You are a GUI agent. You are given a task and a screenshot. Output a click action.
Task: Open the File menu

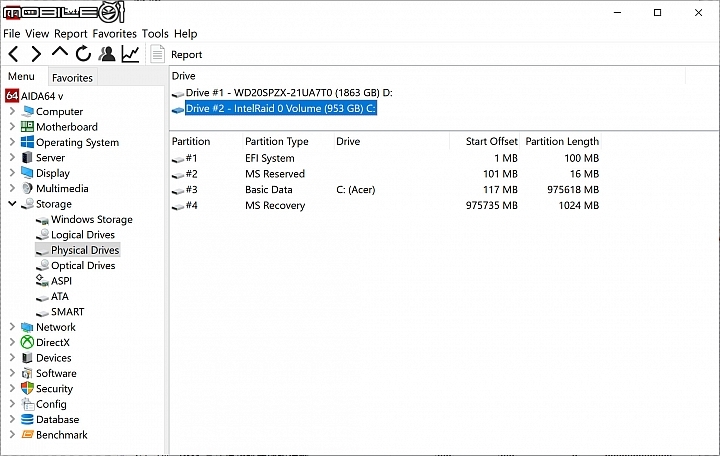11,34
